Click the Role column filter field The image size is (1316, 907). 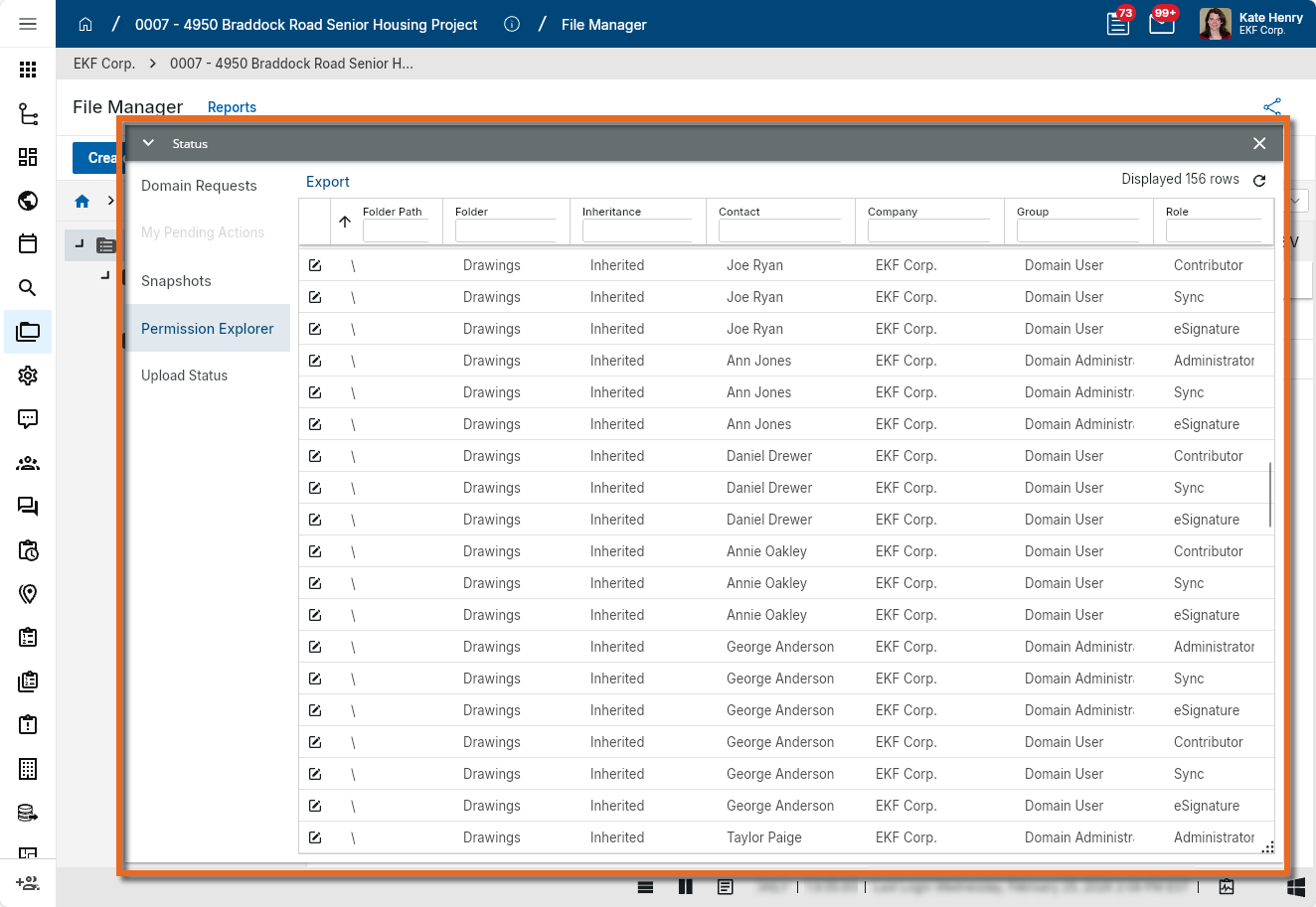1213,231
